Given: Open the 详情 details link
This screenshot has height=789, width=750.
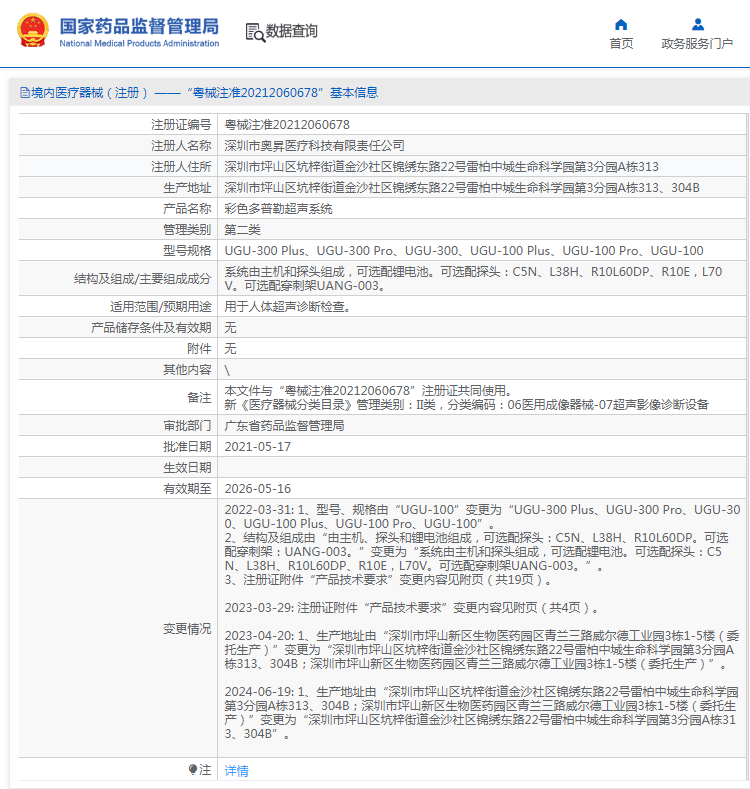Looking at the screenshot, I should [237, 770].
